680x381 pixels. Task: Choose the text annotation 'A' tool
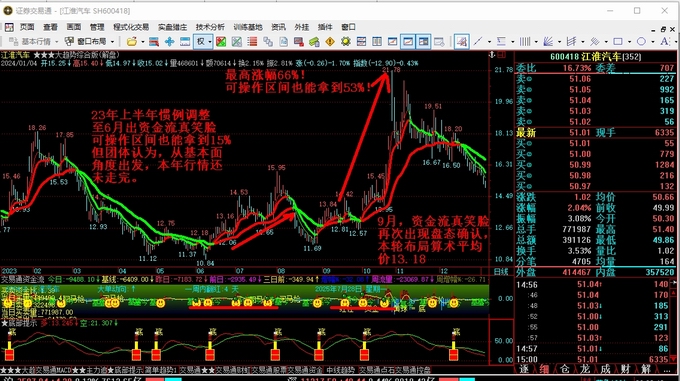pyautogui.click(x=664, y=42)
